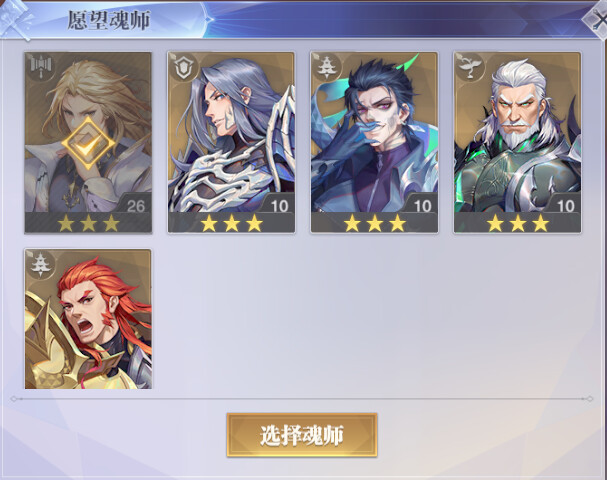Uncheck the selected blonde-haired soul master
This screenshot has height=480, width=607.
(88, 143)
